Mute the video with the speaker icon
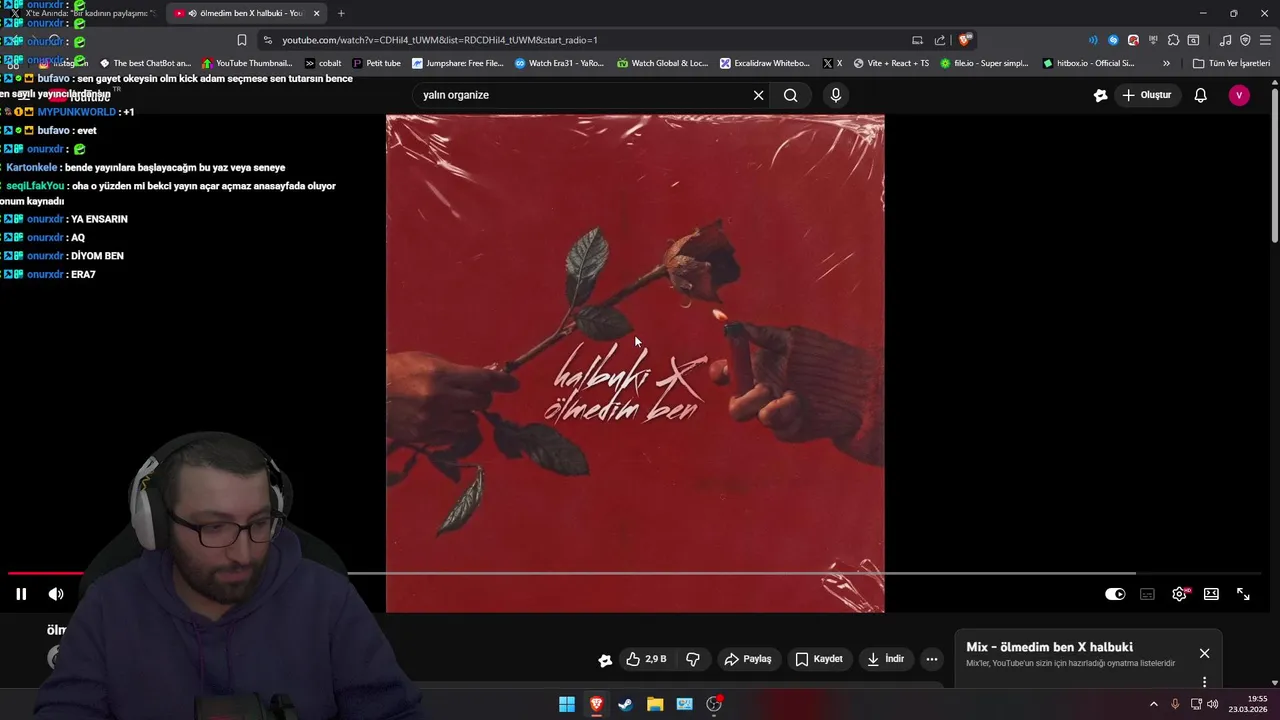 pyautogui.click(x=56, y=594)
